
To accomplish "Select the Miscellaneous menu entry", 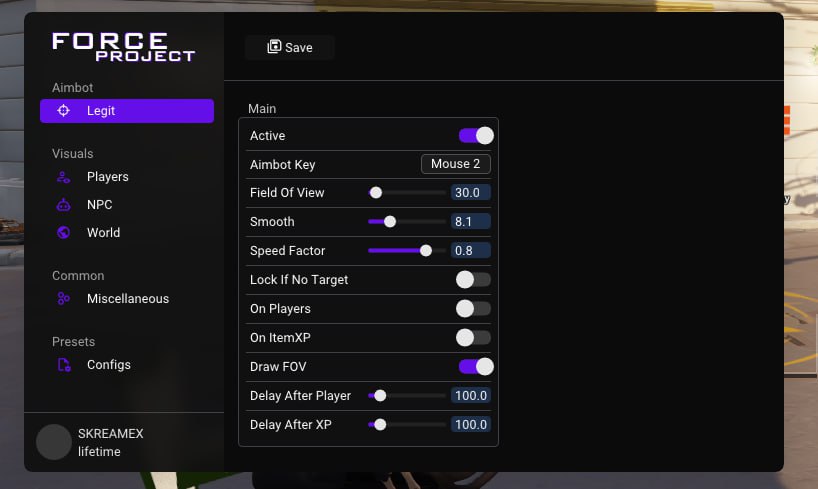I will [x=127, y=299].
